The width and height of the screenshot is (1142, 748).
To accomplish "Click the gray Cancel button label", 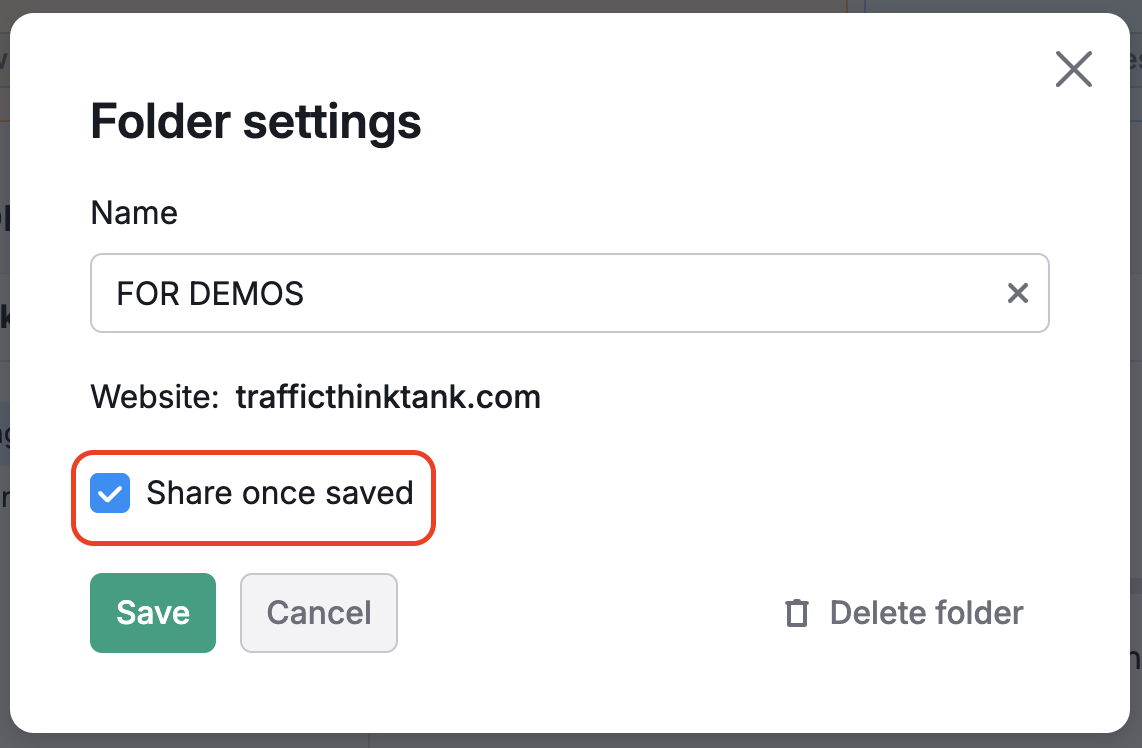I will point(319,613).
